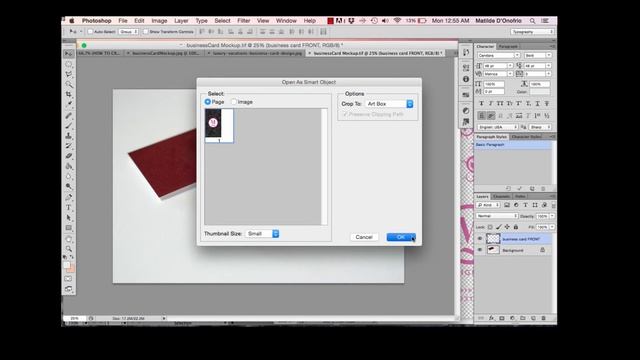Select Basic Paragraph style row

tap(513, 145)
